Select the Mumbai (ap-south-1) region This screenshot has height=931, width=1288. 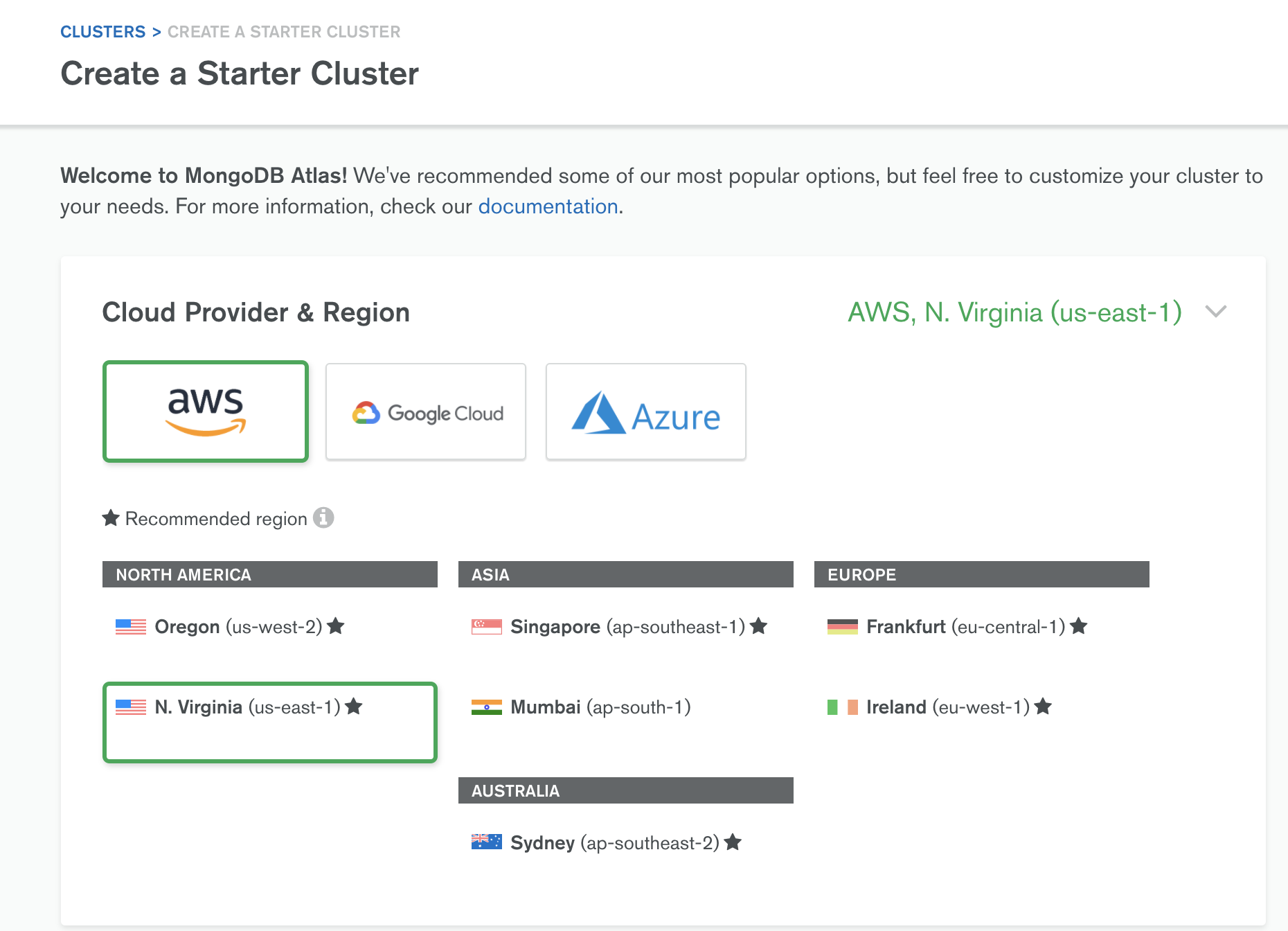(600, 707)
